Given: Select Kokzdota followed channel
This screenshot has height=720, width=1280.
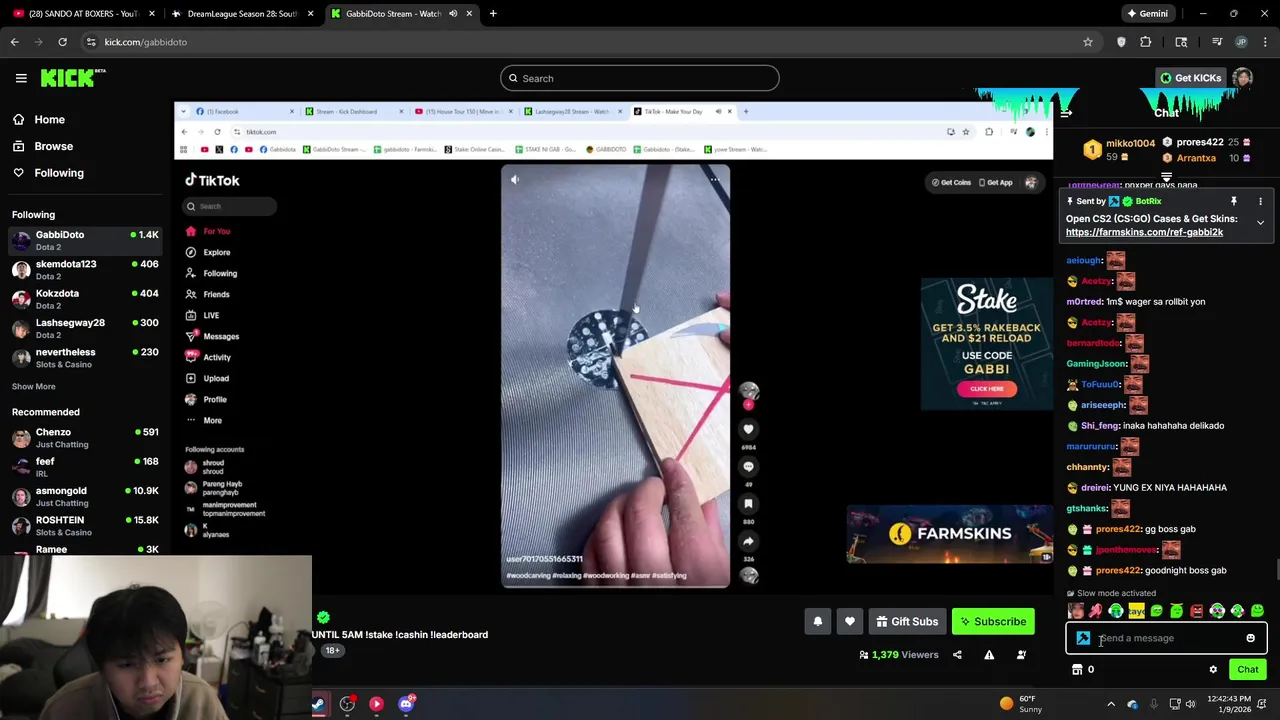Looking at the screenshot, I should tap(86, 299).
